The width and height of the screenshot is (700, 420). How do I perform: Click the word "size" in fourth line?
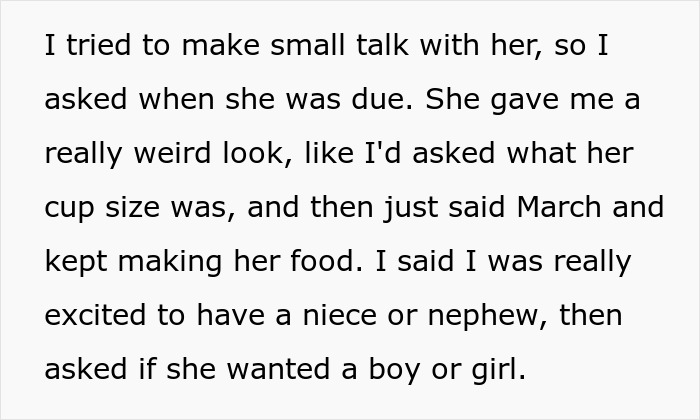pos(132,207)
